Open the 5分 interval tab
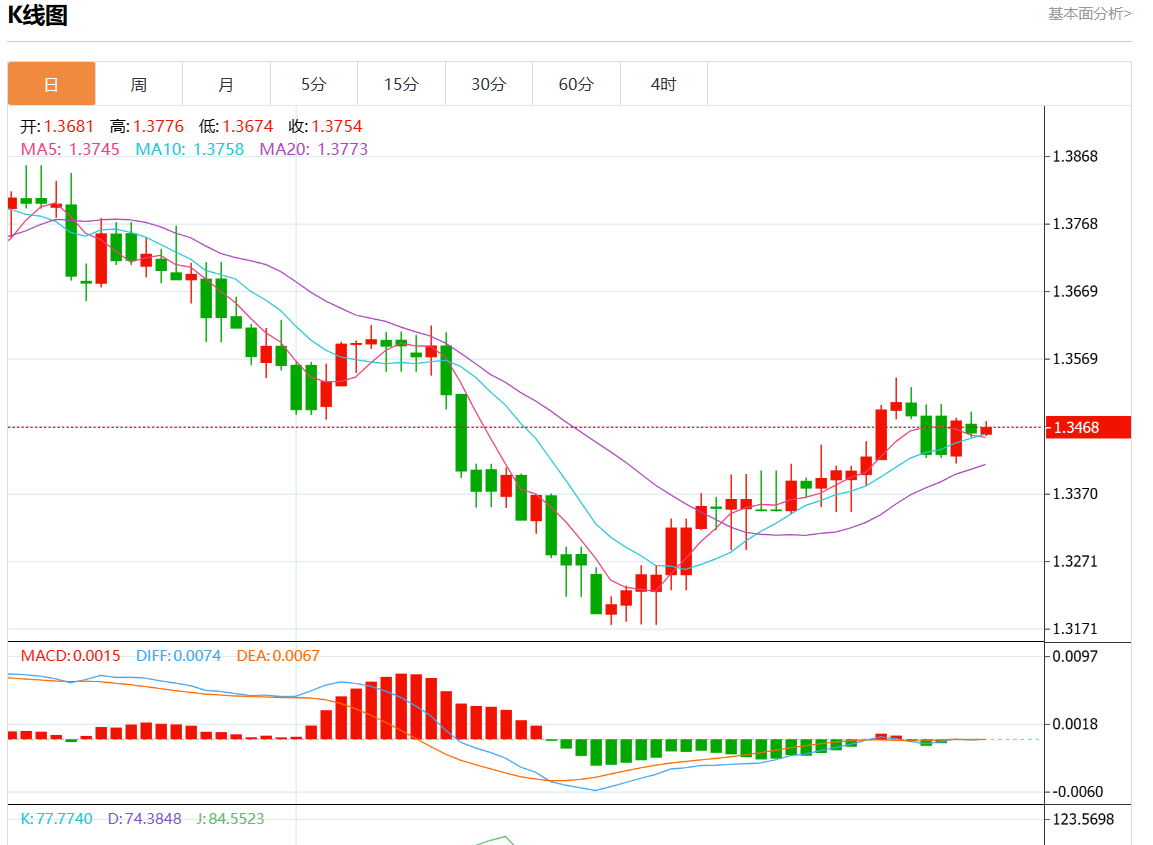Screen dimensions: 1153x845 [314, 84]
